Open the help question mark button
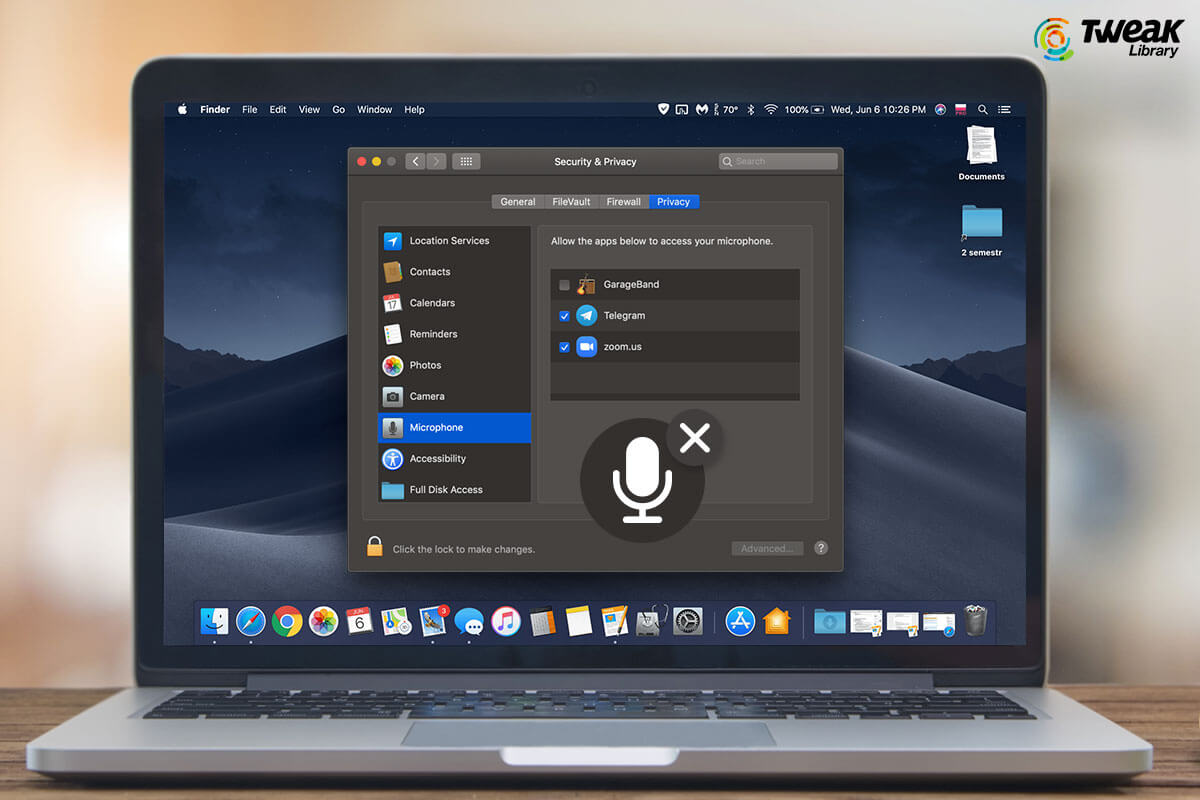The height and width of the screenshot is (800, 1200). pos(821,548)
